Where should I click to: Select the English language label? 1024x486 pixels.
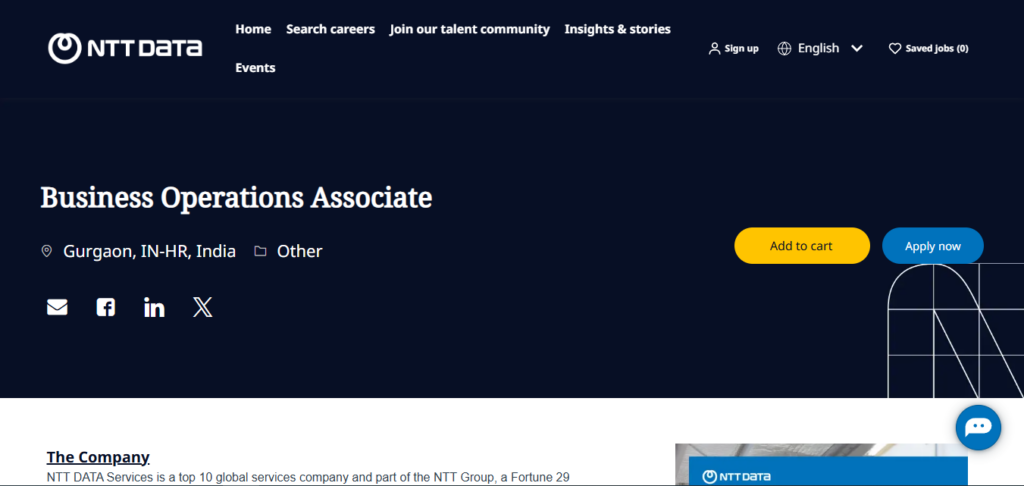pyautogui.click(x=818, y=48)
